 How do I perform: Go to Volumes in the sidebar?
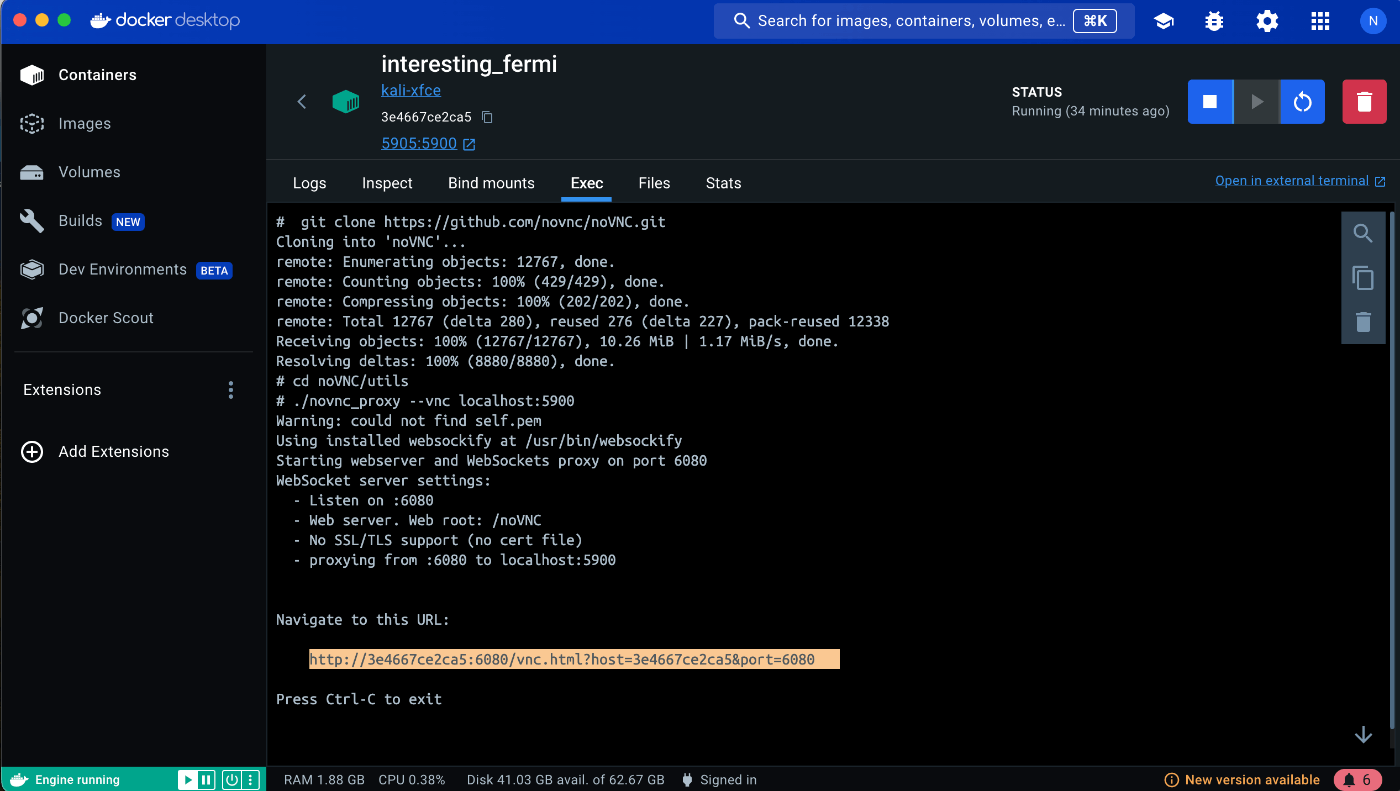click(69, 172)
